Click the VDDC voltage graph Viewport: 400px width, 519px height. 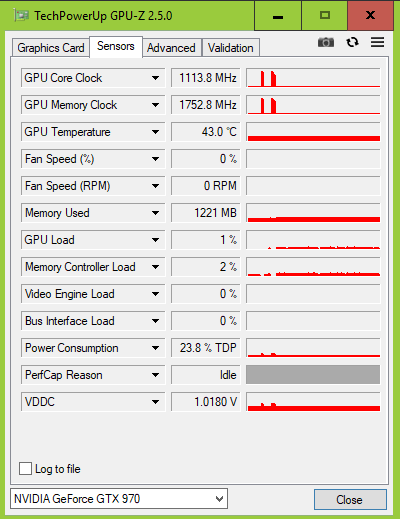[313, 402]
